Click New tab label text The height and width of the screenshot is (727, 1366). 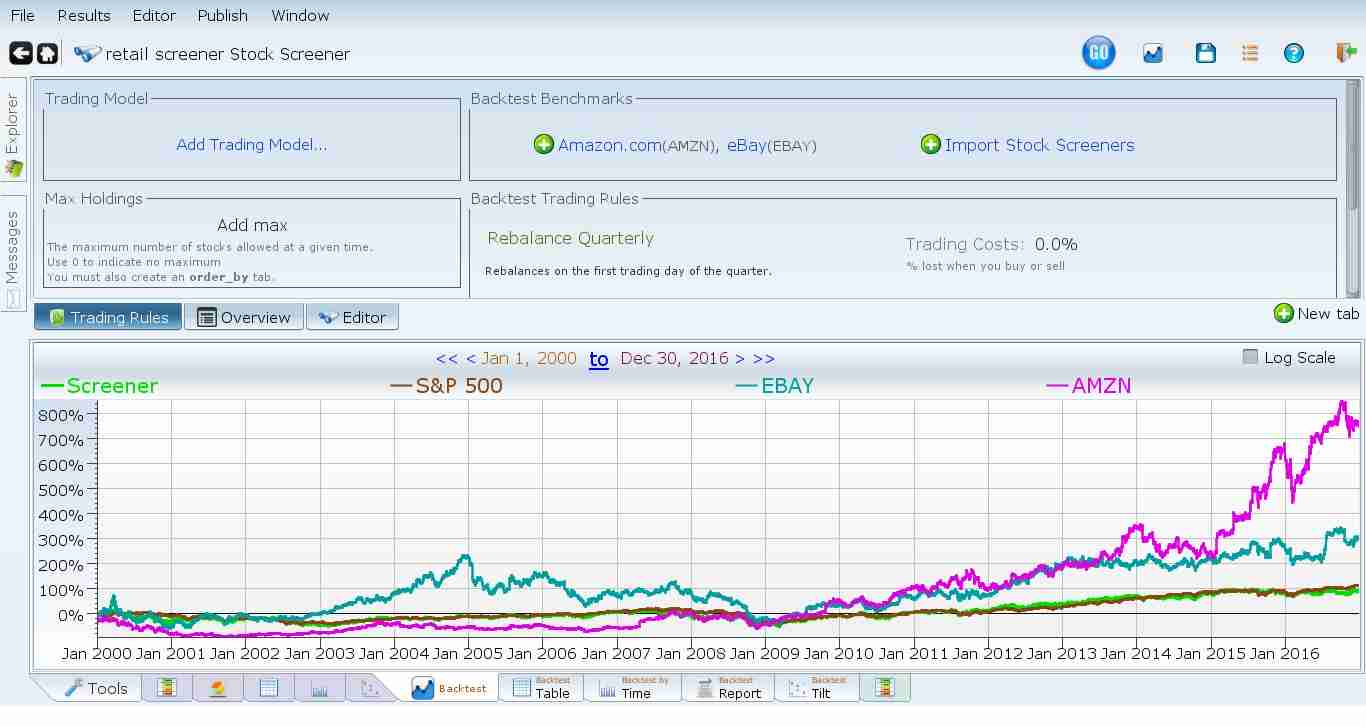(x=1328, y=314)
